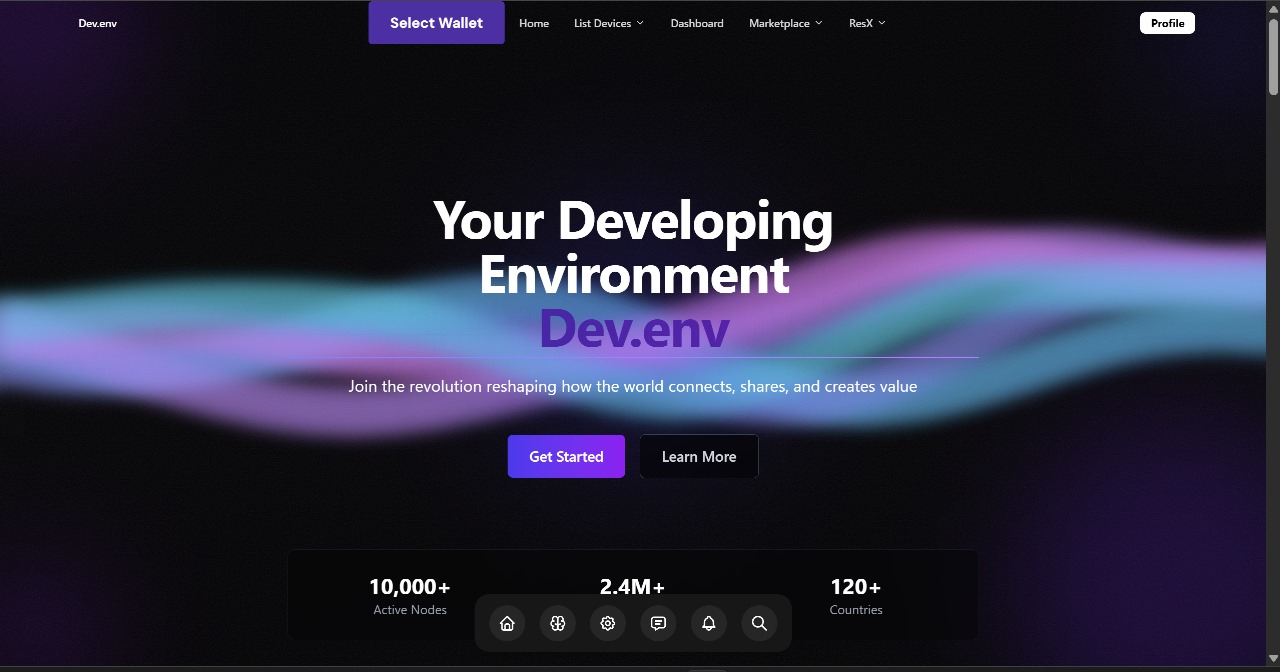Click the purple "Dev.env" hero heading
The image size is (1280, 672).
click(634, 328)
